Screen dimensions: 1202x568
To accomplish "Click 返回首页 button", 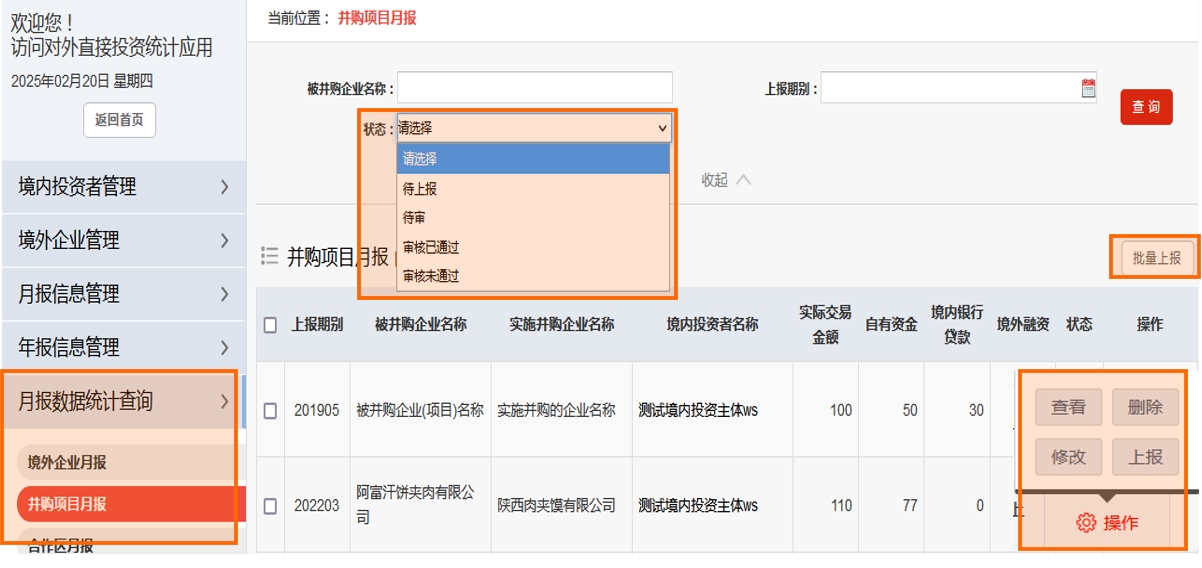I will click(x=119, y=120).
